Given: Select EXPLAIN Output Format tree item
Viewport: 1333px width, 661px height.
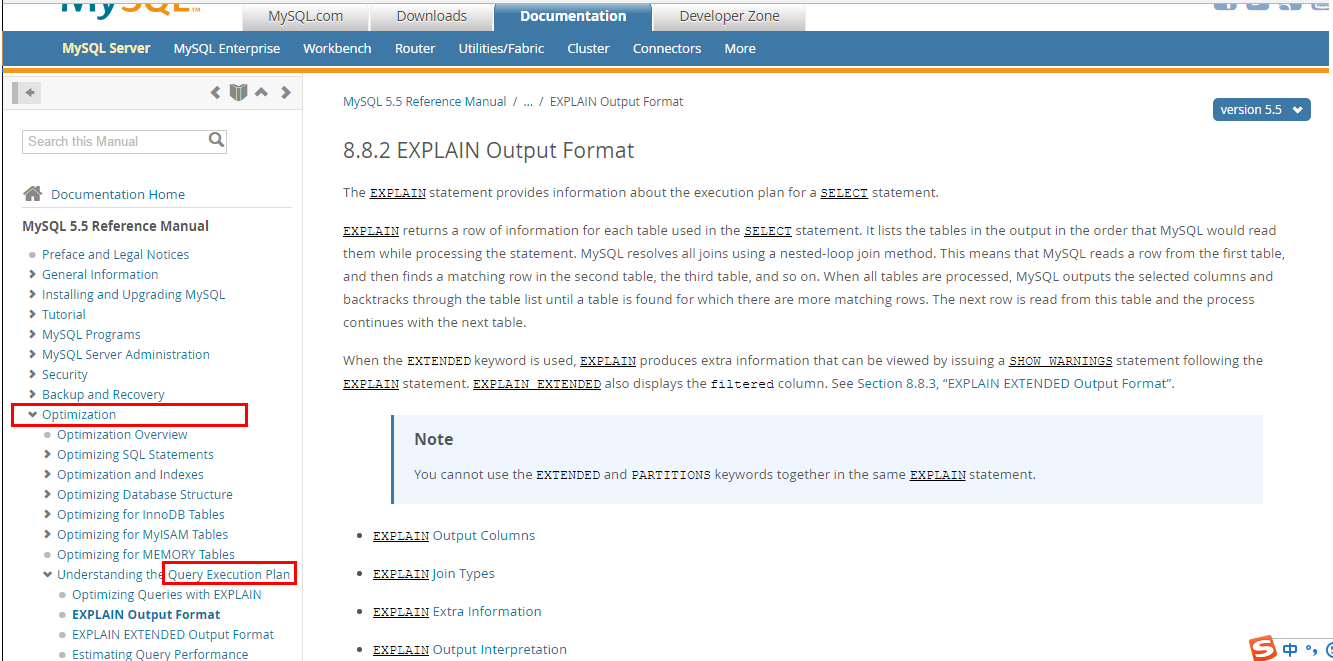Looking at the screenshot, I should click(146, 614).
